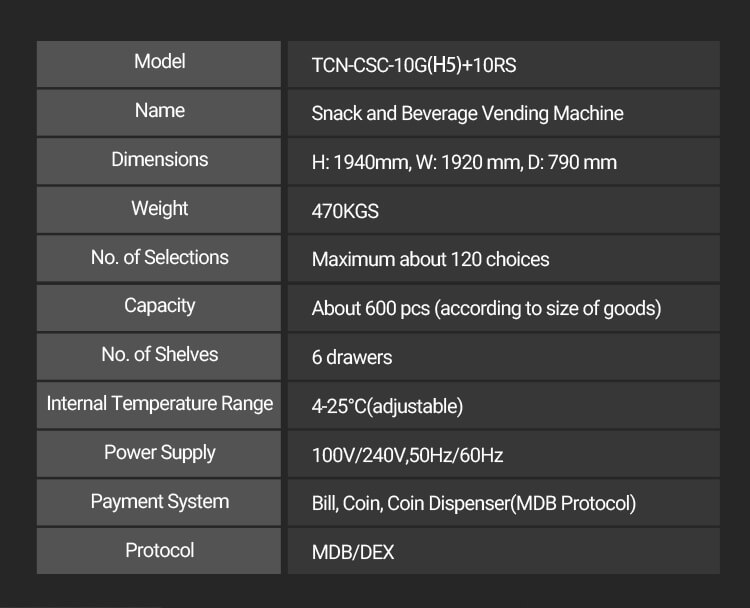
Task: Select Maximum about 120 choices text
Action: (430, 260)
